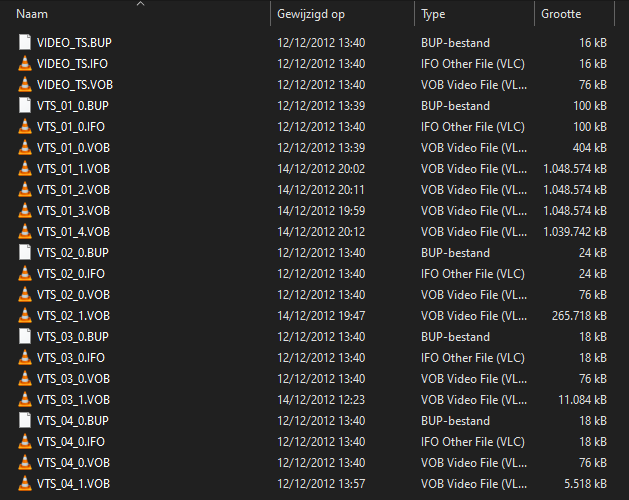Click the sort arrow above Naam column

point(140,4)
